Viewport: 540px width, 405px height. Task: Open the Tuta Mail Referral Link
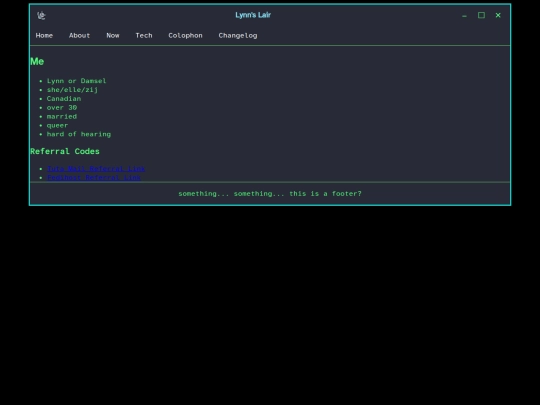pyautogui.click(x=96, y=169)
